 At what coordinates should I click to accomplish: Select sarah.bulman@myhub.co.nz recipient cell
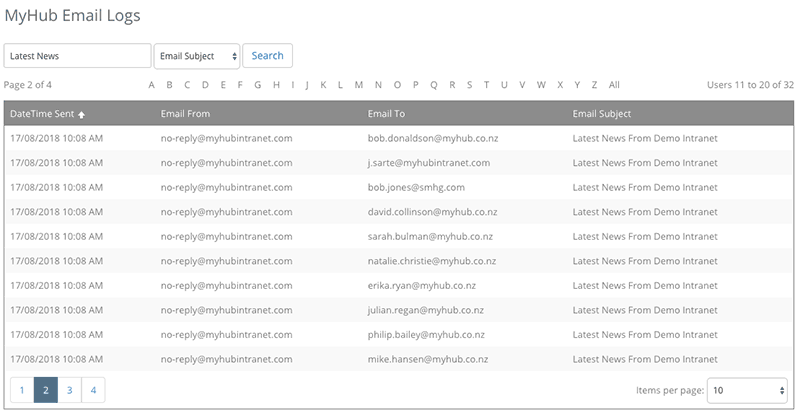pos(430,236)
